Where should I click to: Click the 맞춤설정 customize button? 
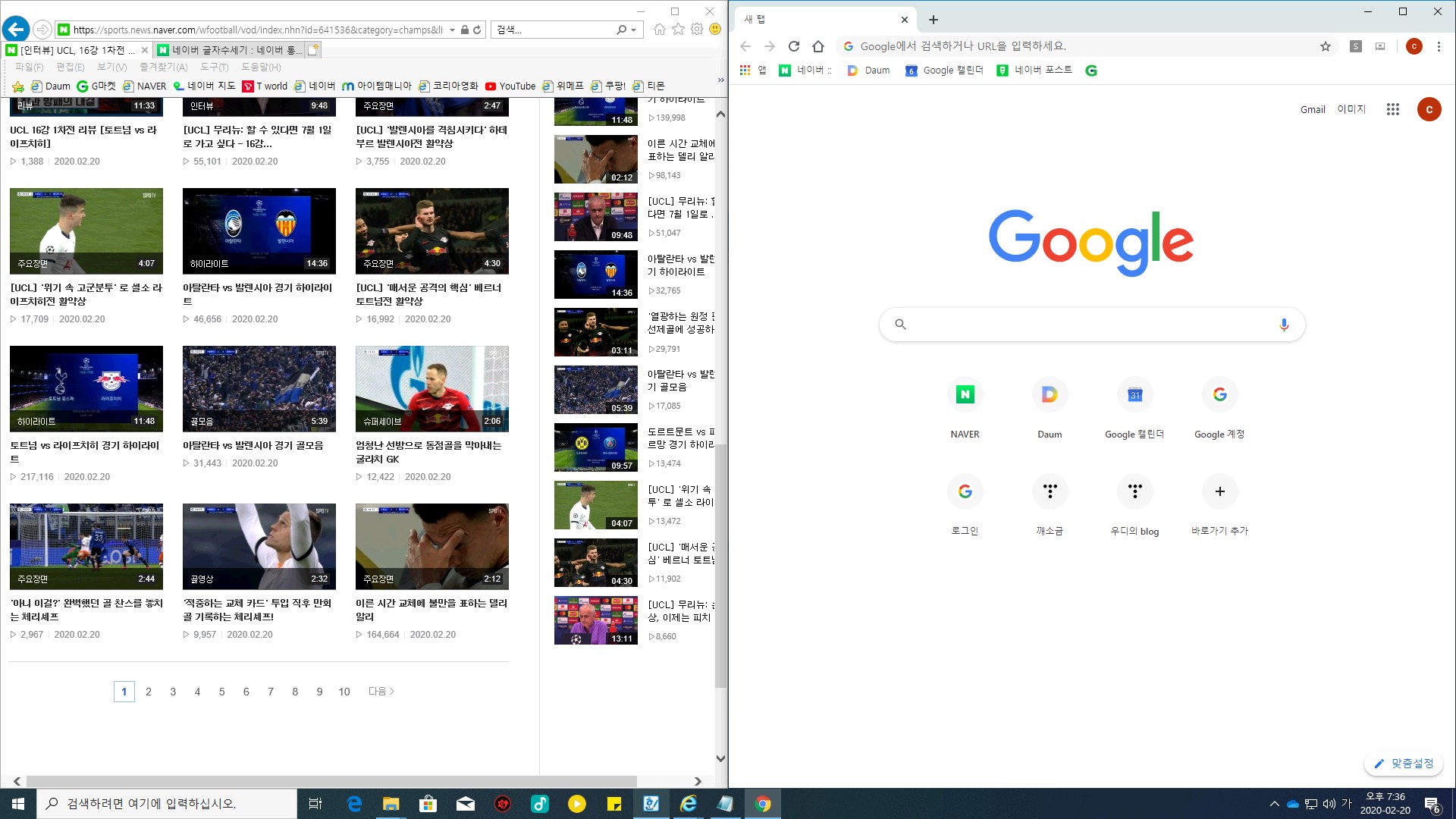(x=1404, y=764)
